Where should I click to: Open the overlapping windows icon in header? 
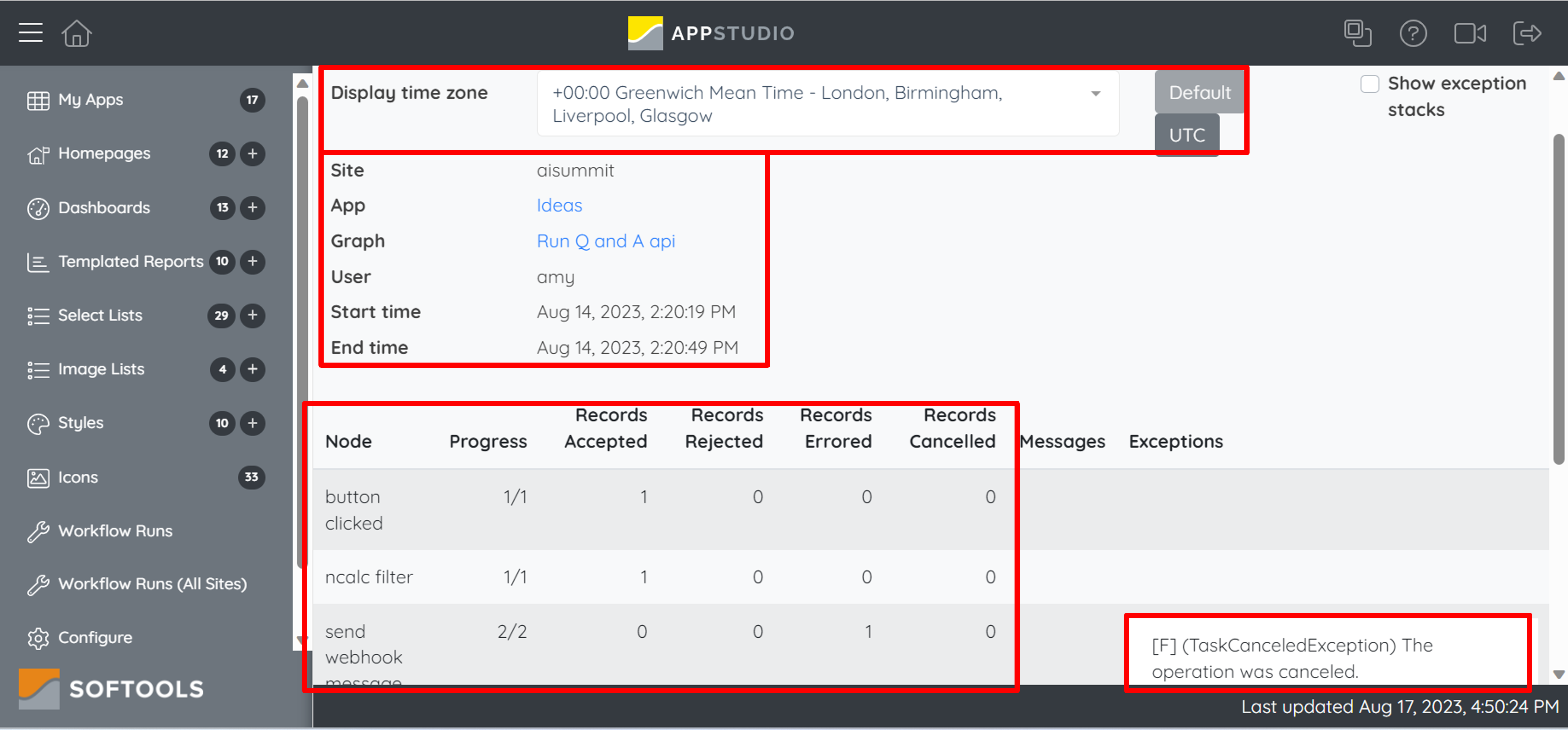pos(1358,33)
